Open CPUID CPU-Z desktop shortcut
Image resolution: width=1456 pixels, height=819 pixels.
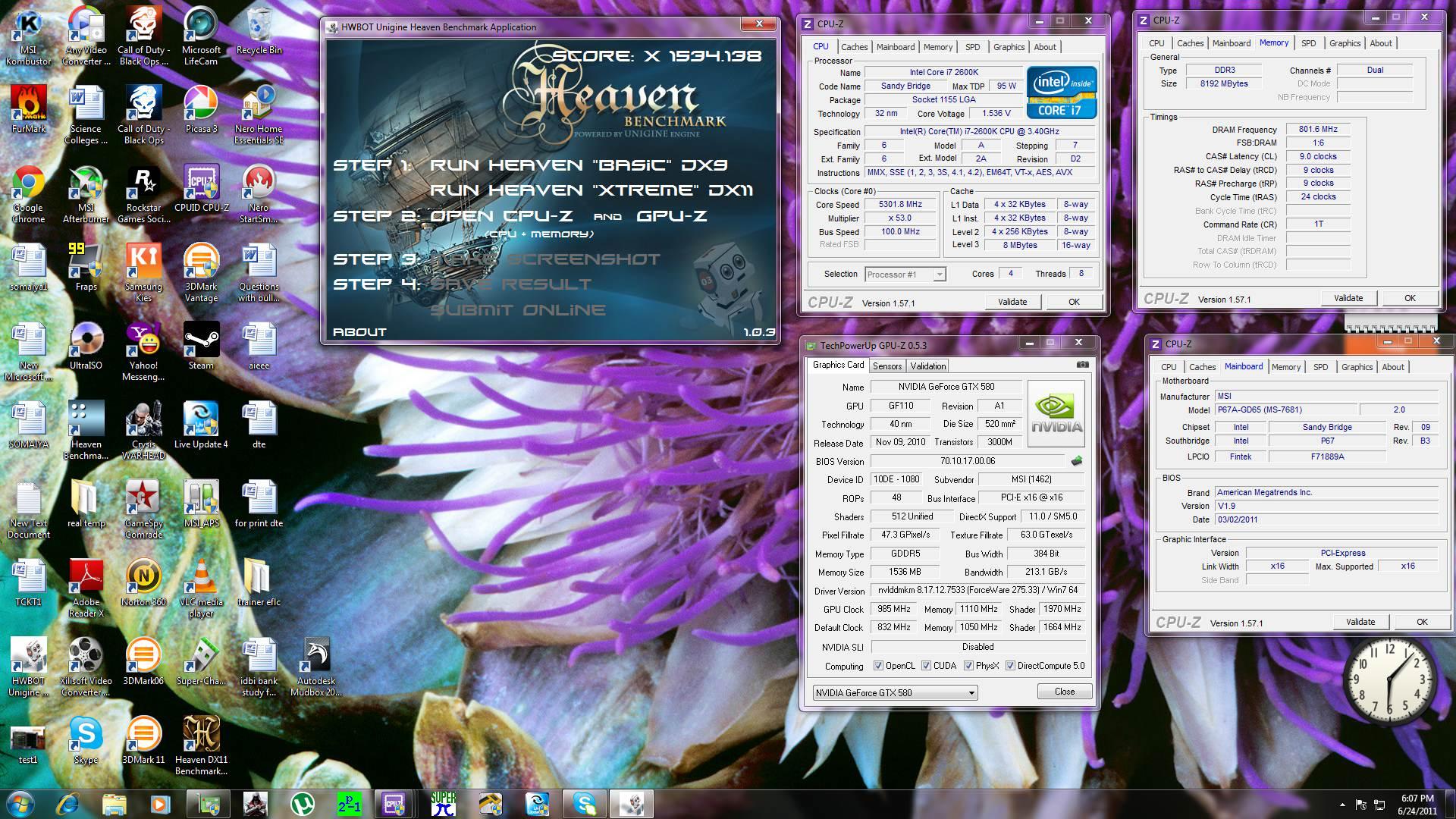[201, 190]
